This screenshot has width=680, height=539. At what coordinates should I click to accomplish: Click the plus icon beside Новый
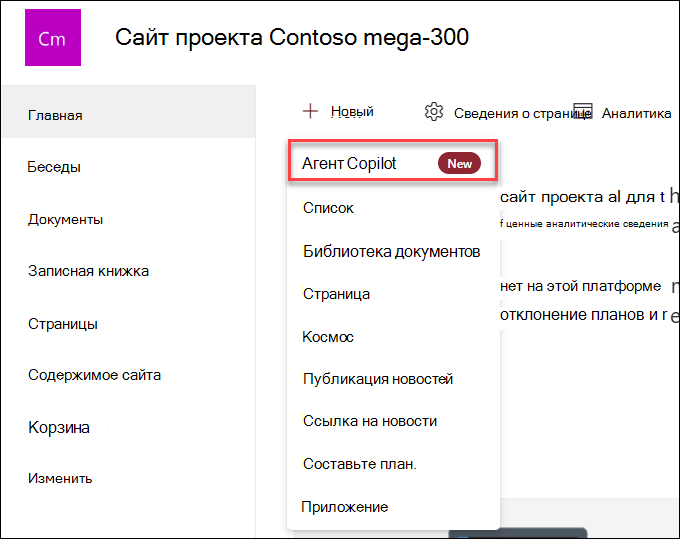point(310,111)
